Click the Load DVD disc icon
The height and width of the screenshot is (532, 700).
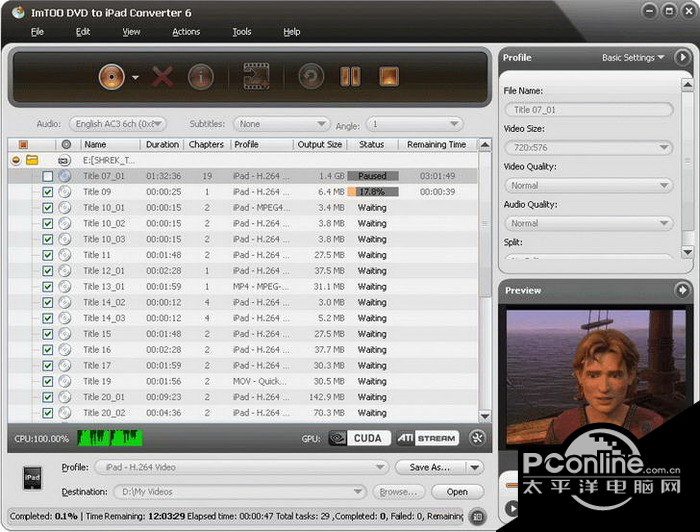pyautogui.click(x=112, y=77)
